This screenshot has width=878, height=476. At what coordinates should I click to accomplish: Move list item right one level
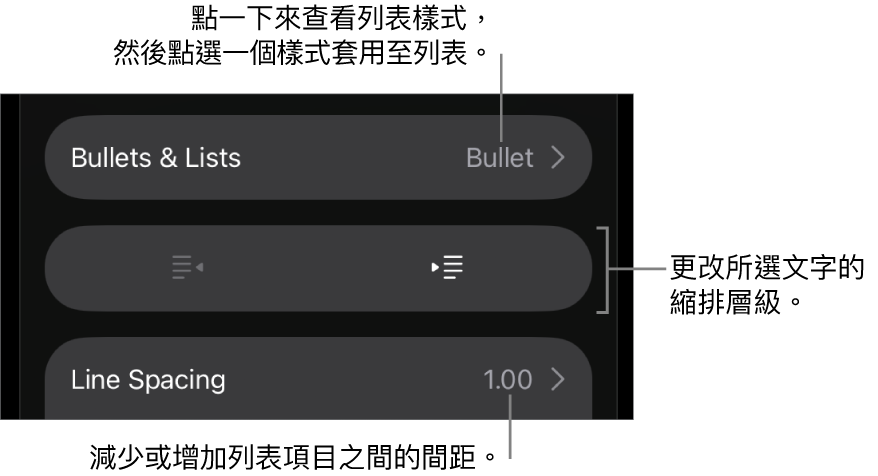coord(447,268)
